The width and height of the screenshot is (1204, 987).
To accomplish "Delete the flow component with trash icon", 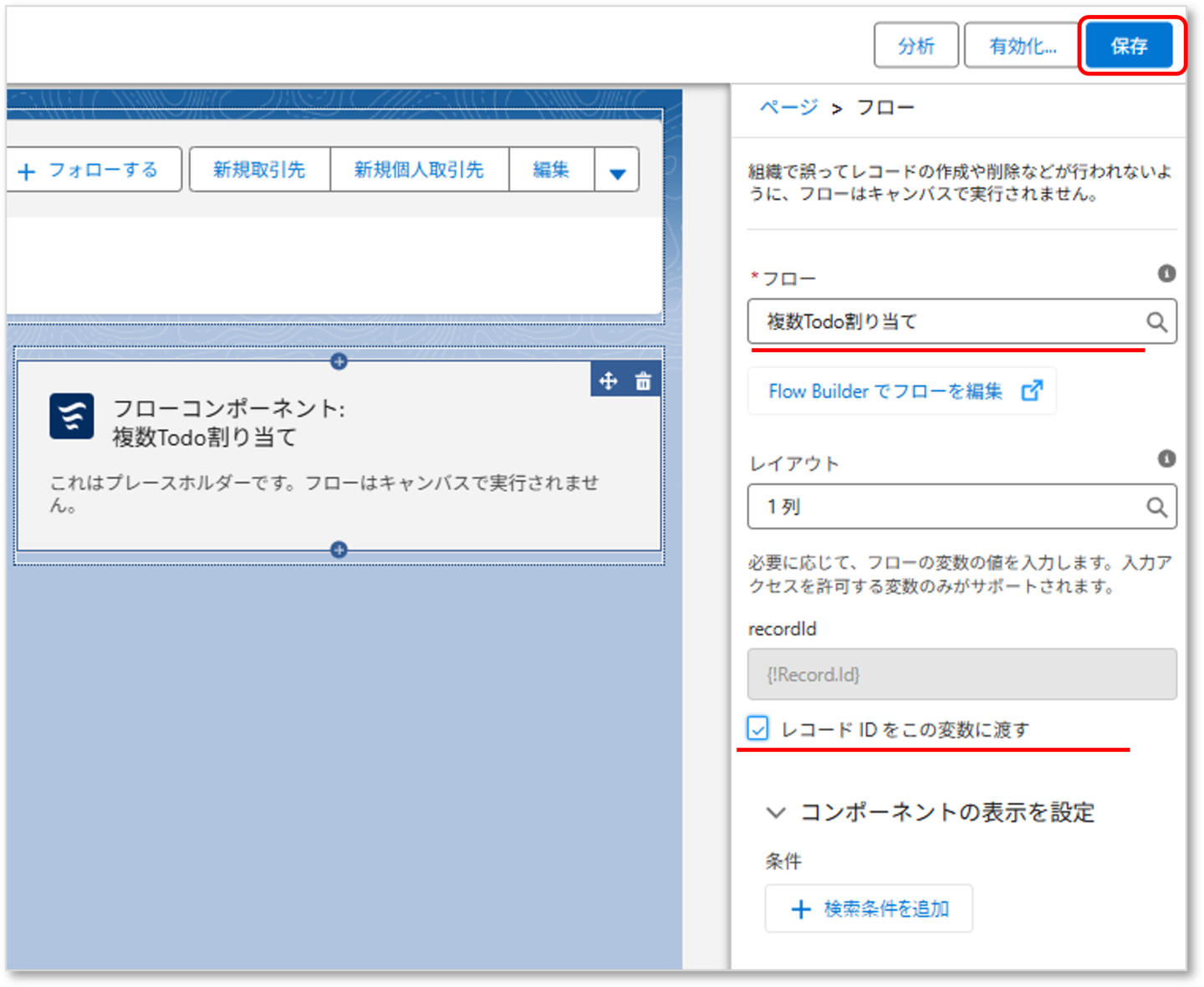I will coord(643,381).
